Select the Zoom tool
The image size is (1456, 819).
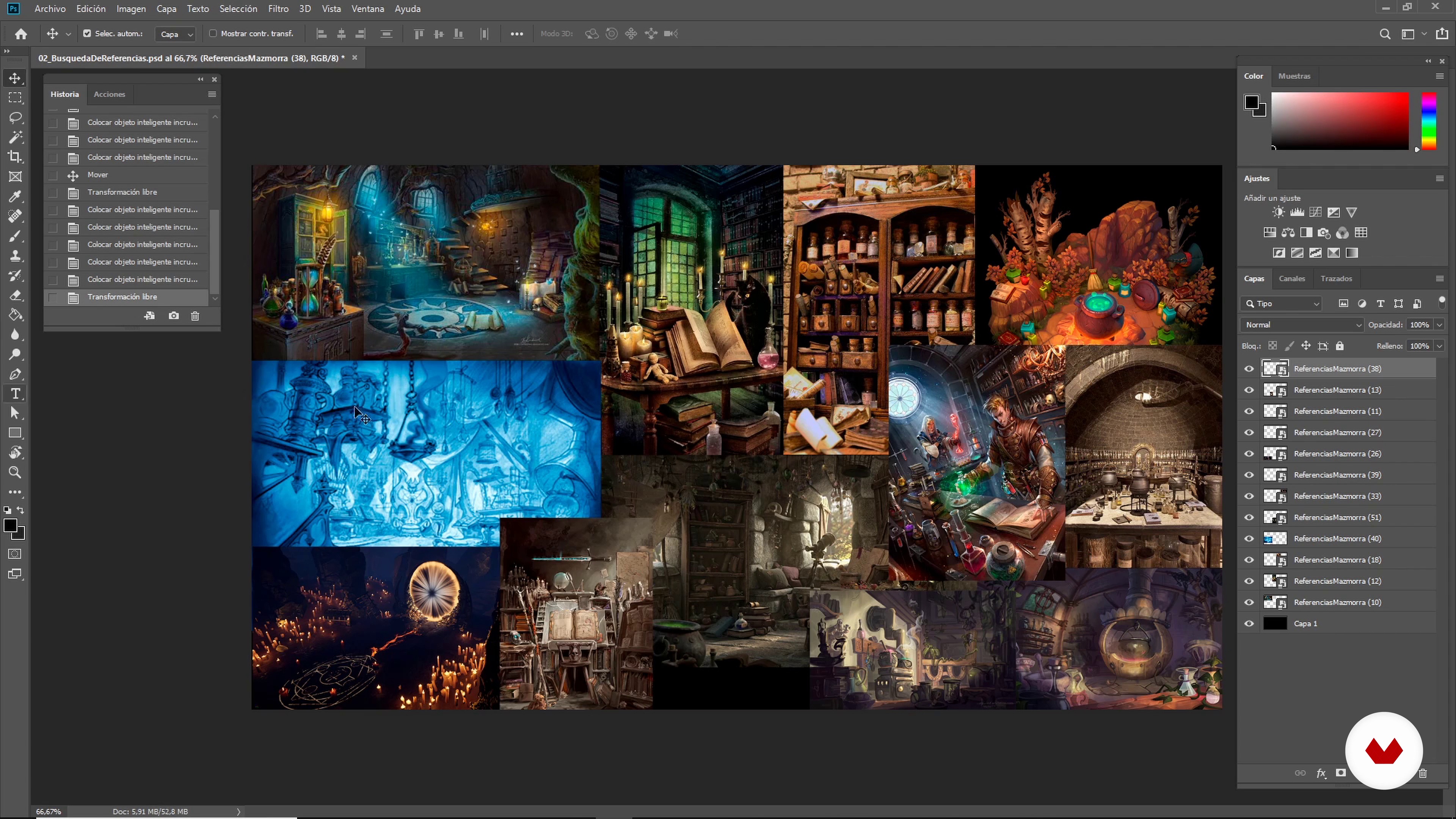(15, 472)
